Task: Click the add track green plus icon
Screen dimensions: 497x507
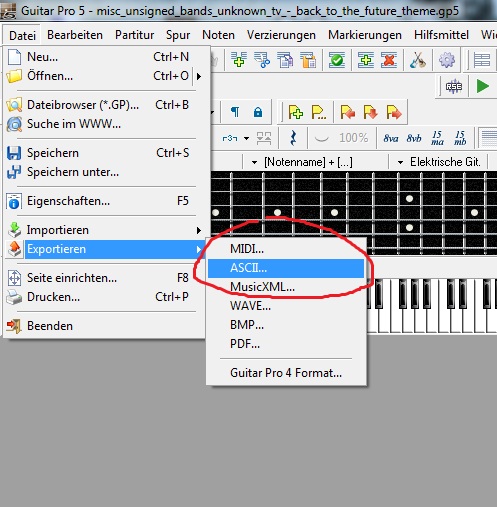Action: 366,60
